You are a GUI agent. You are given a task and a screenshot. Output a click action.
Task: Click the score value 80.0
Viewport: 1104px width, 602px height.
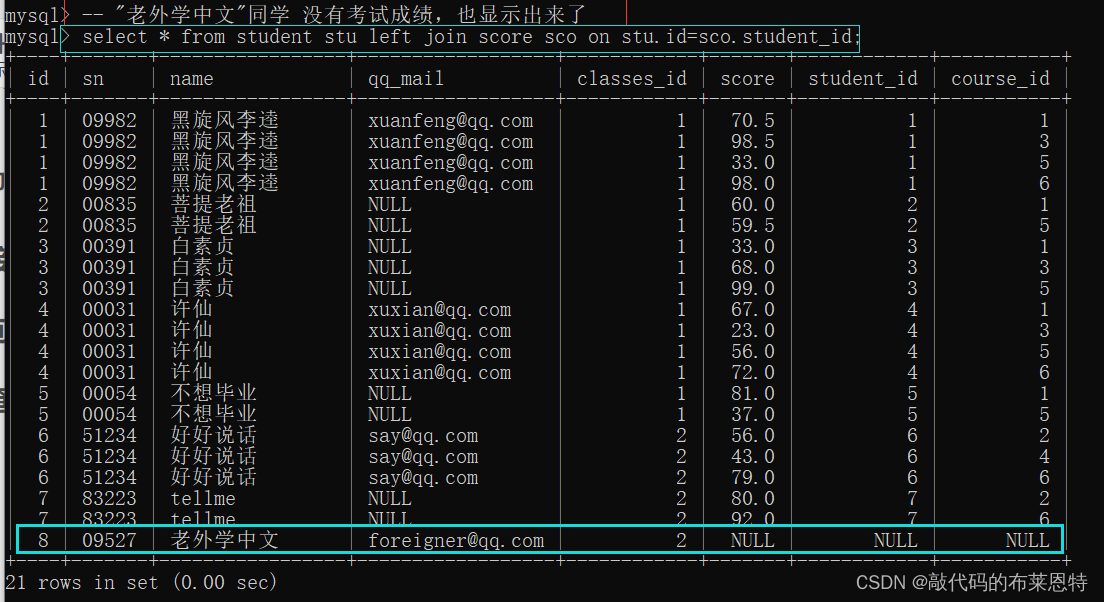click(x=753, y=498)
